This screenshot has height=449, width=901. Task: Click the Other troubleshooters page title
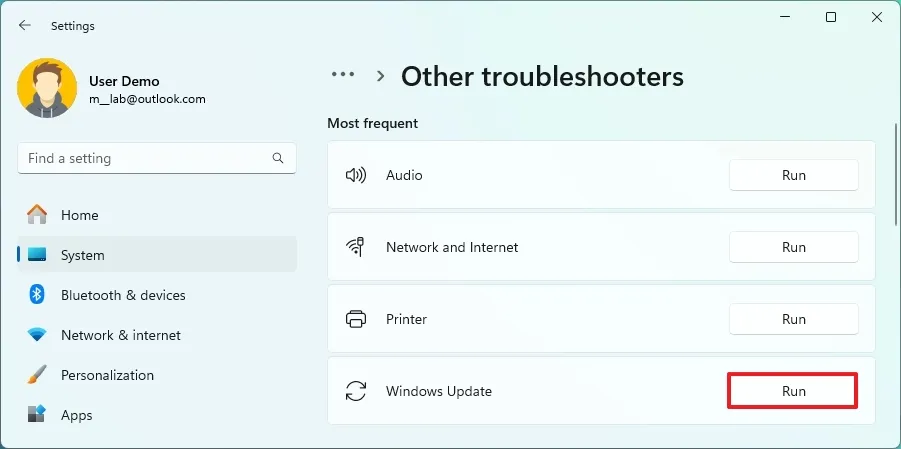pos(542,76)
